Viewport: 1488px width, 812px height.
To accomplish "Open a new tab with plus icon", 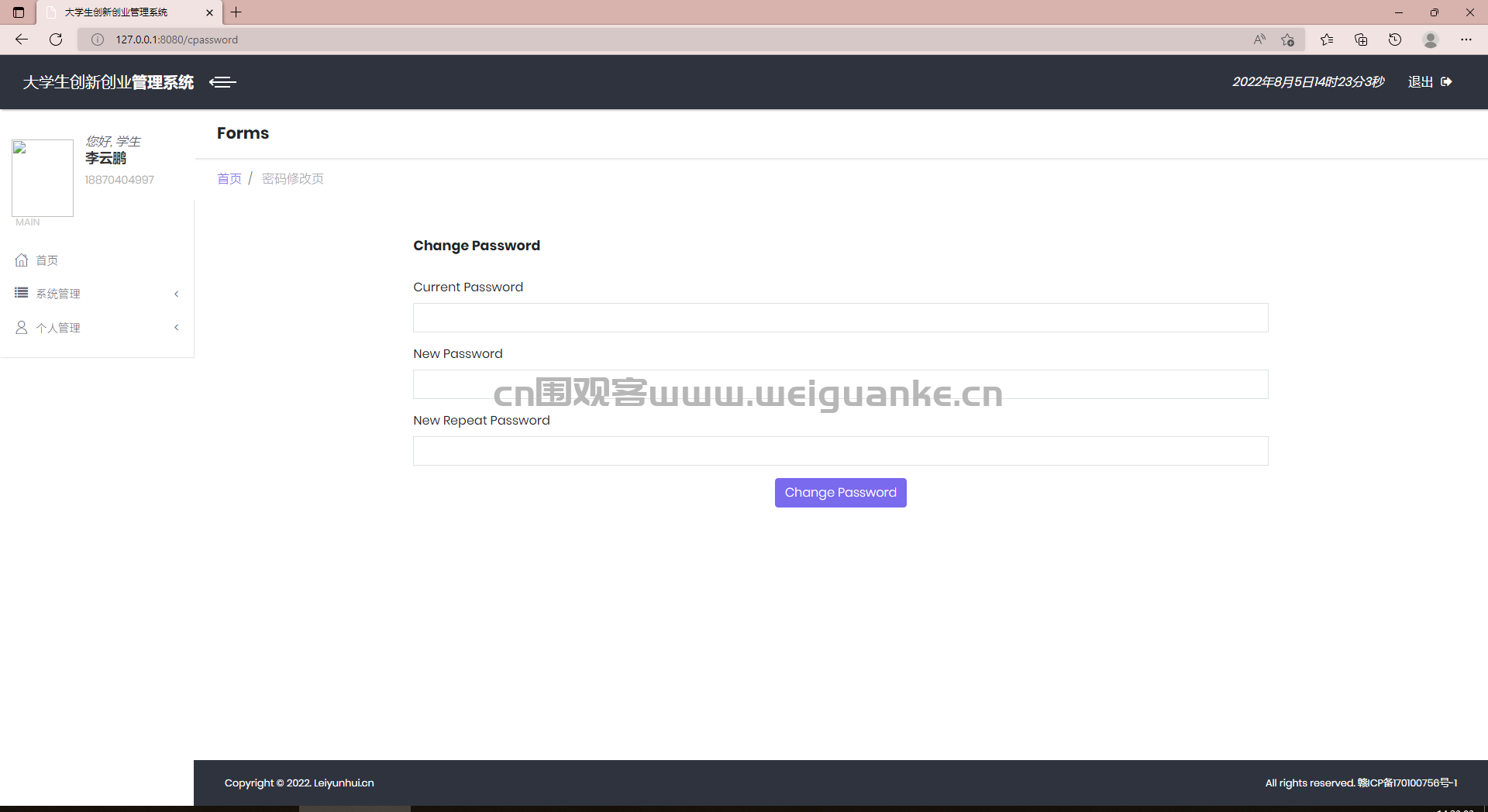I will pos(236,12).
